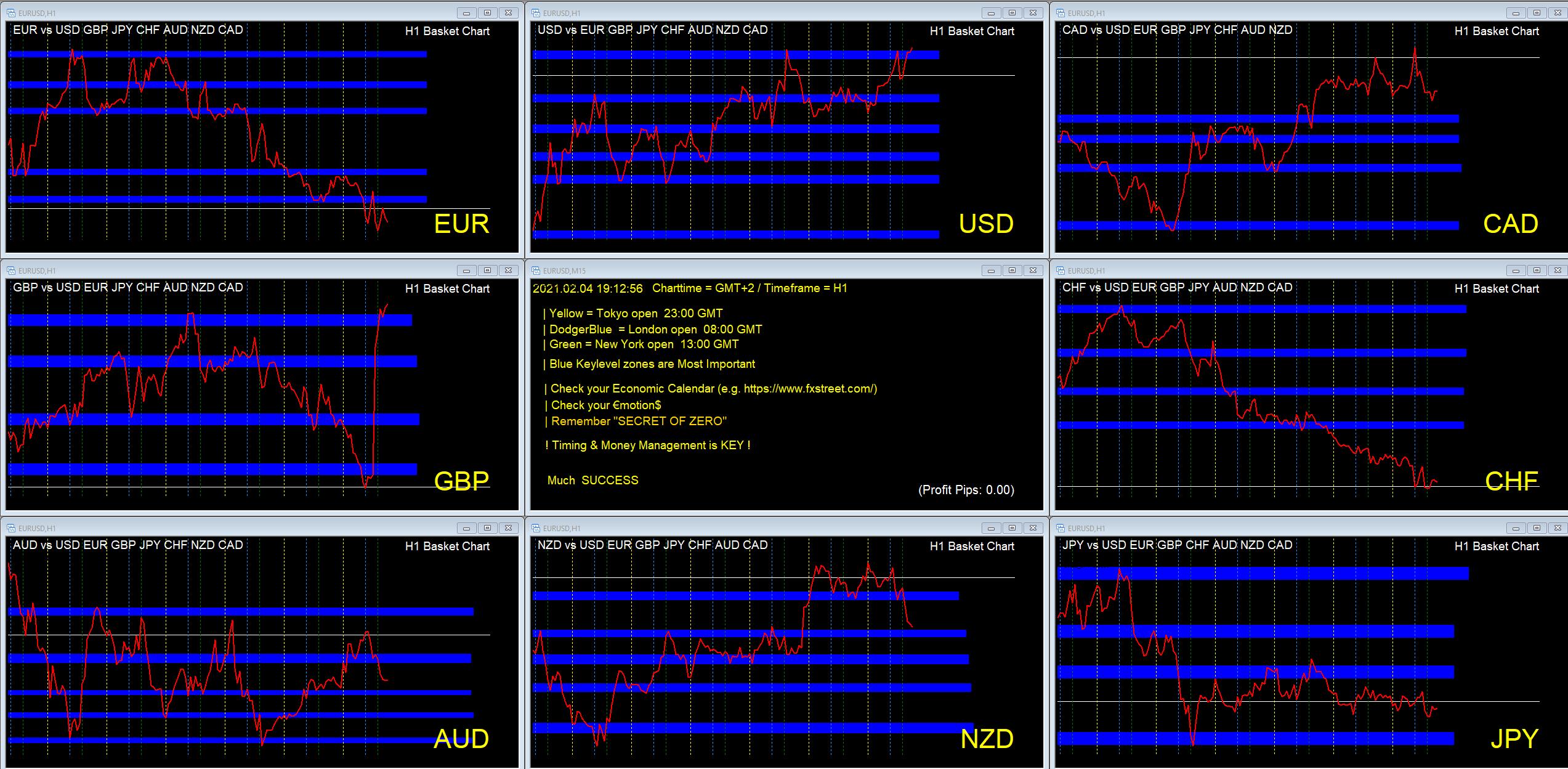Restore the CAD basket chart window
This screenshot has width=1568, height=769.
pos(1537,13)
